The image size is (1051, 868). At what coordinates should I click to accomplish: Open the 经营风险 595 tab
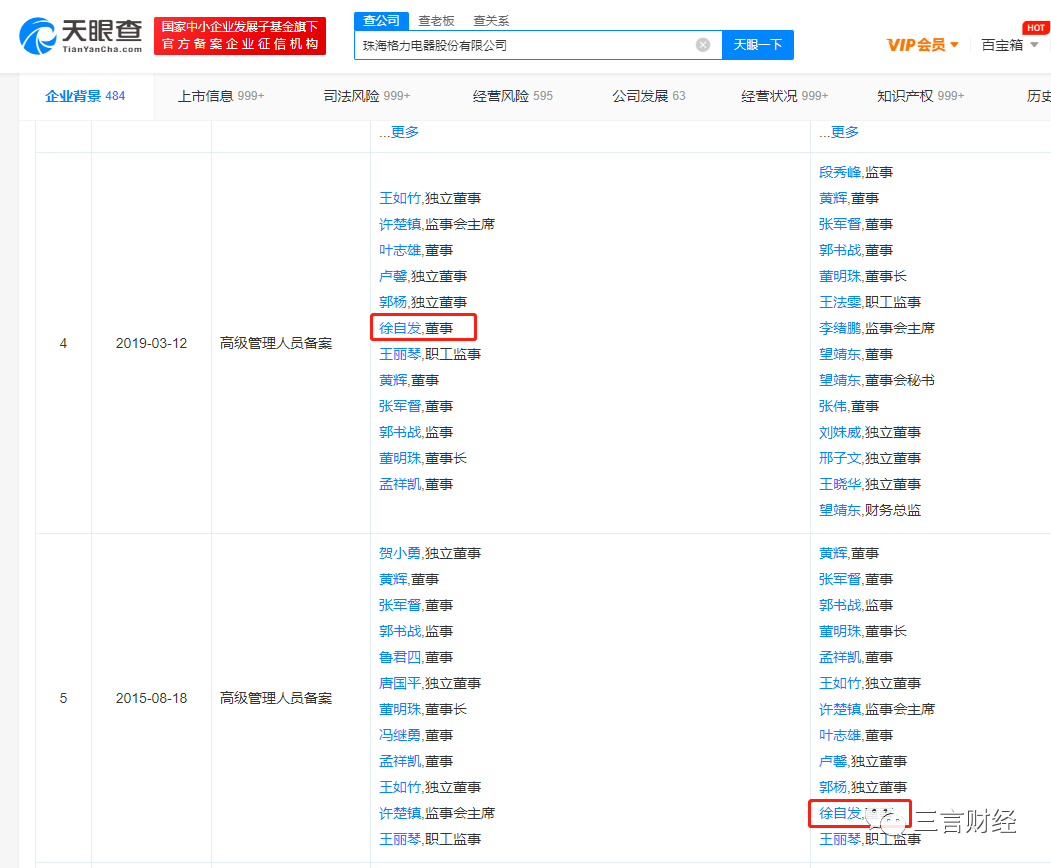click(x=513, y=97)
